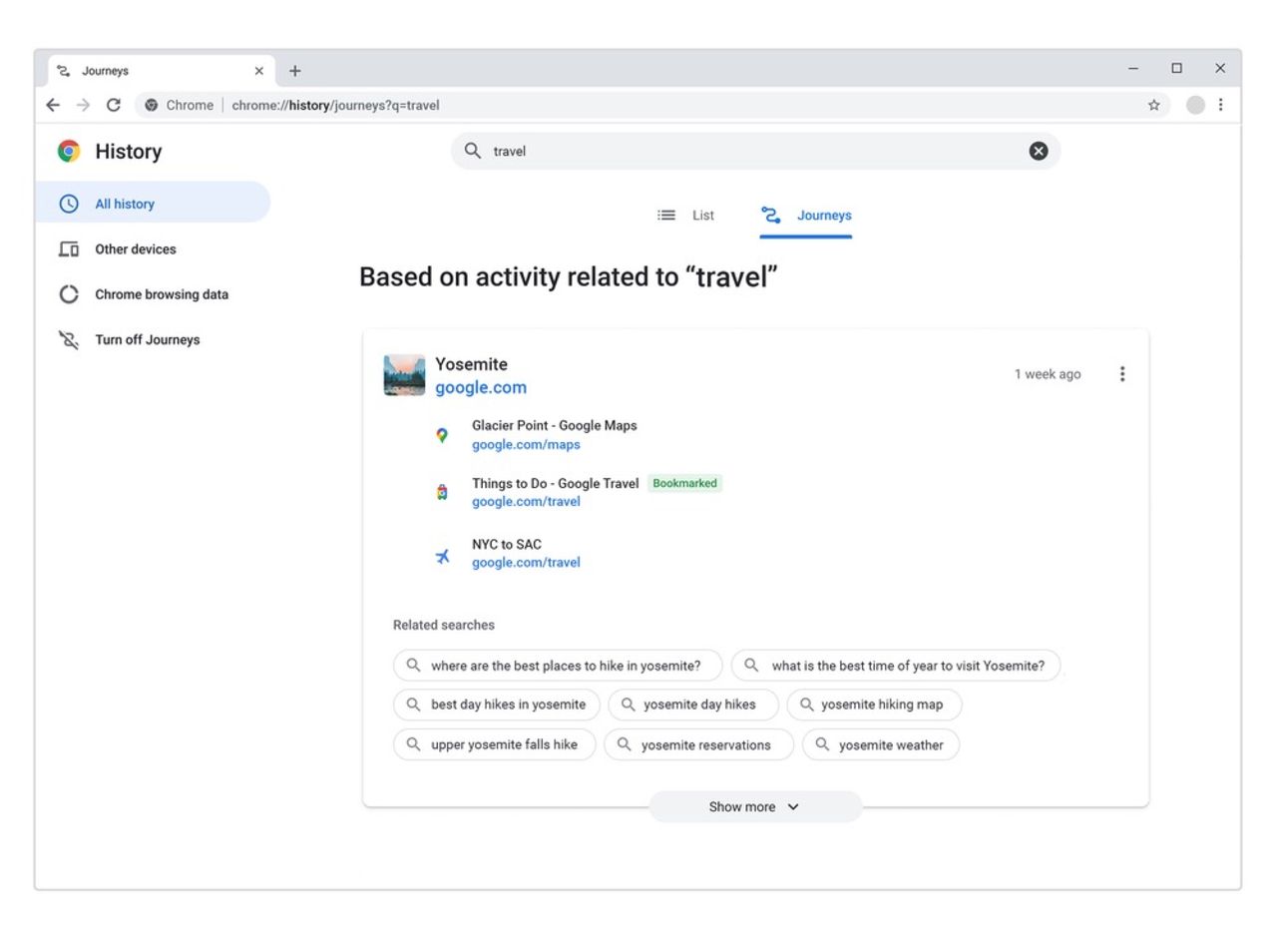The image size is (1277, 952).
Task: Open the Glacier Point - Google Maps entry
Action: tap(554, 426)
